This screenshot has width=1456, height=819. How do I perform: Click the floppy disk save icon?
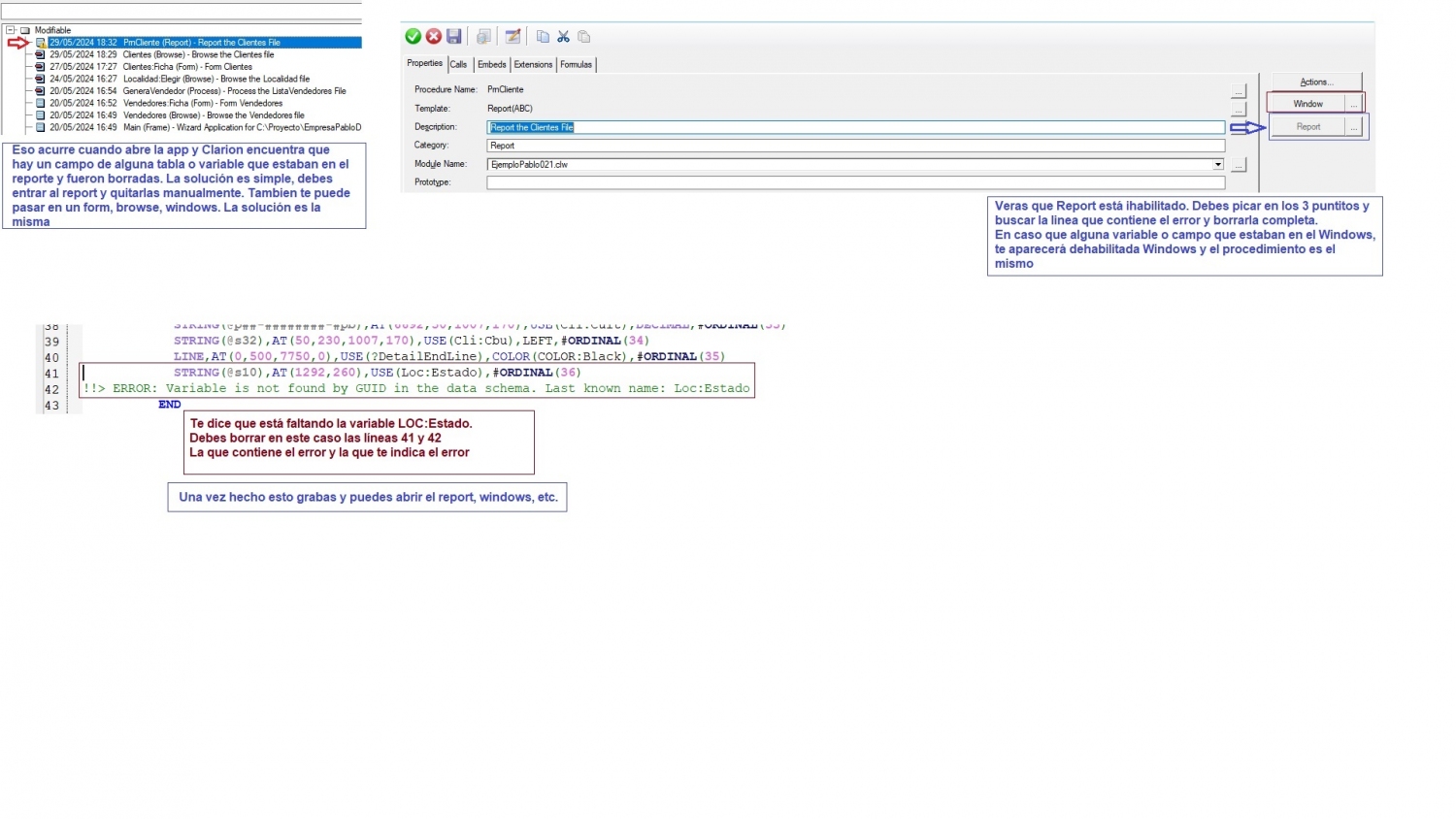(453, 37)
